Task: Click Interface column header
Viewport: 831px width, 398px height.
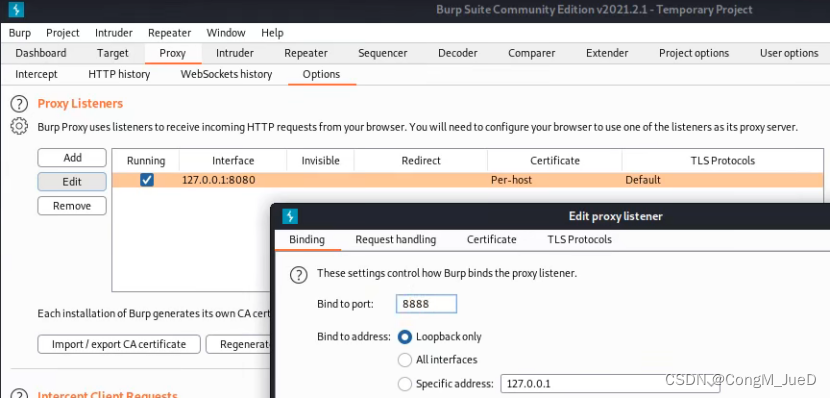Action: pos(233,161)
